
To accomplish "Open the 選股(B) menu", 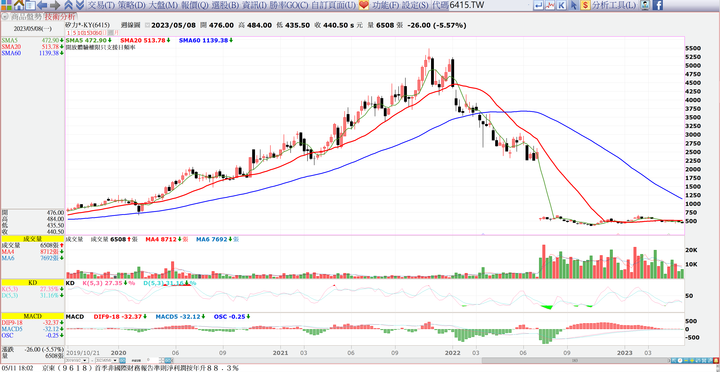I will (x=225, y=6).
